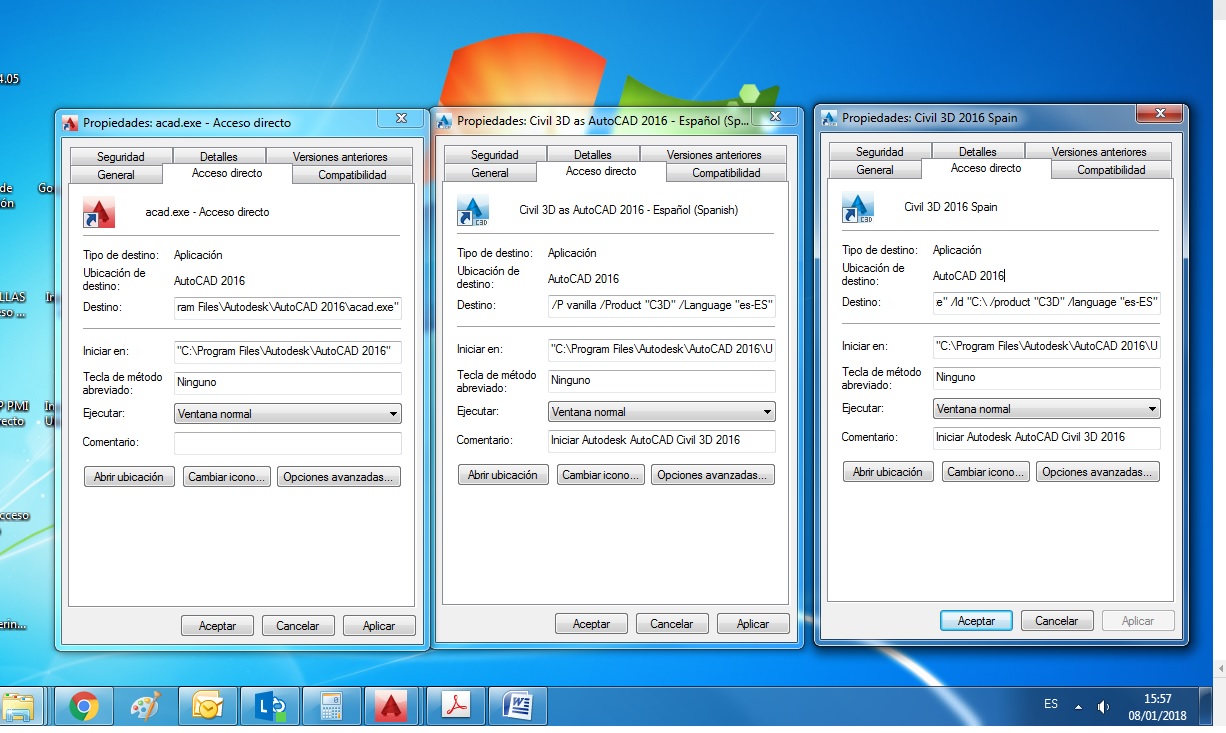Open Calculator from the taskbar
This screenshot has width=1226, height=733.
pyautogui.click(x=332, y=706)
